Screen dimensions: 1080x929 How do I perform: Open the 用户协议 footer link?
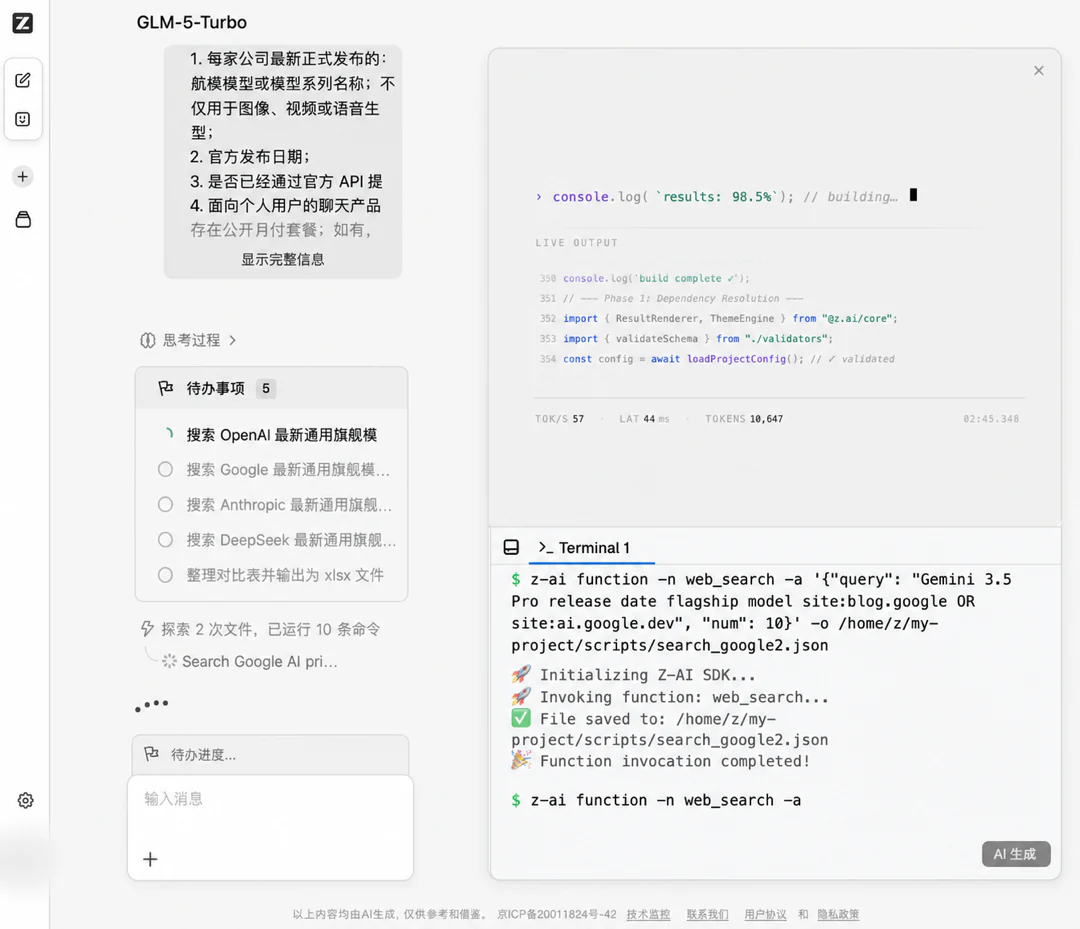pos(765,914)
